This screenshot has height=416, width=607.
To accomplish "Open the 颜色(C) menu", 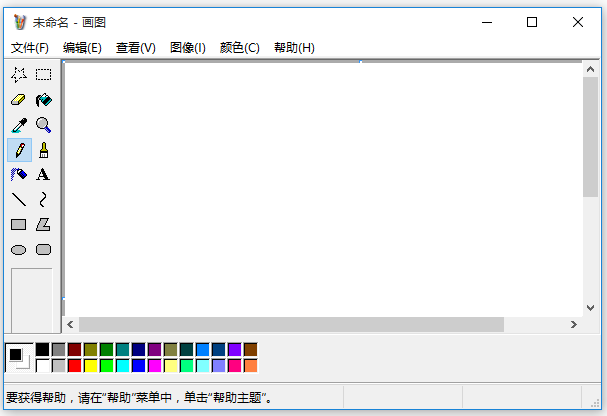I will coord(240,48).
